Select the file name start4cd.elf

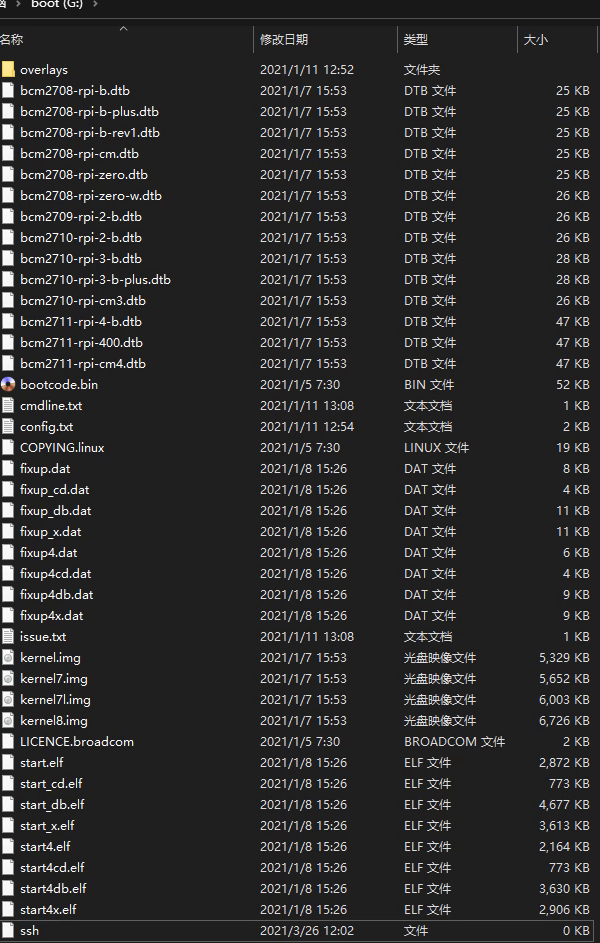52,868
